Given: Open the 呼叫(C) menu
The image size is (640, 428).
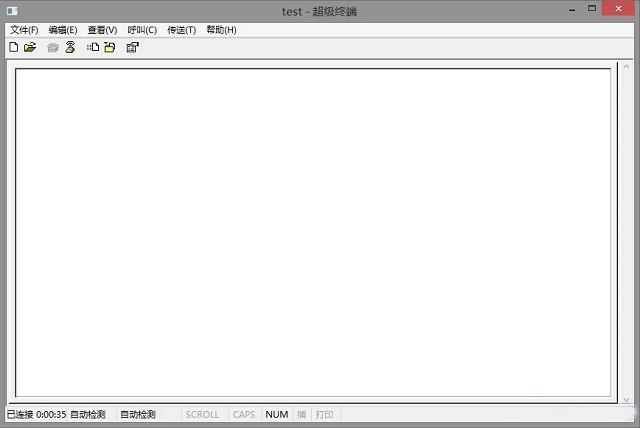Looking at the screenshot, I should [x=142, y=30].
